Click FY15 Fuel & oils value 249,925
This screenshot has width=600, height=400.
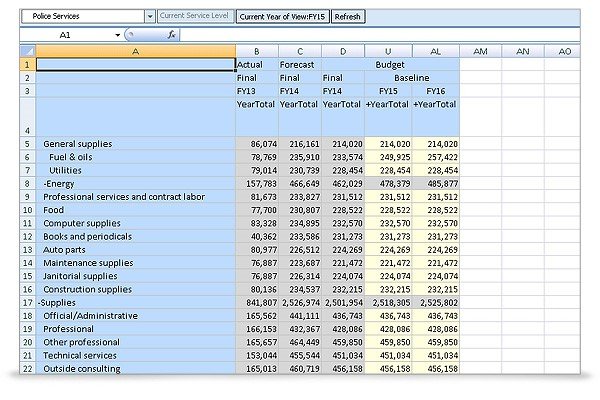(388, 157)
